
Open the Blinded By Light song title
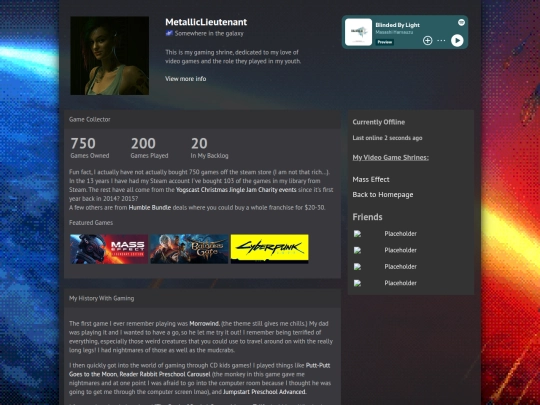click(397, 25)
